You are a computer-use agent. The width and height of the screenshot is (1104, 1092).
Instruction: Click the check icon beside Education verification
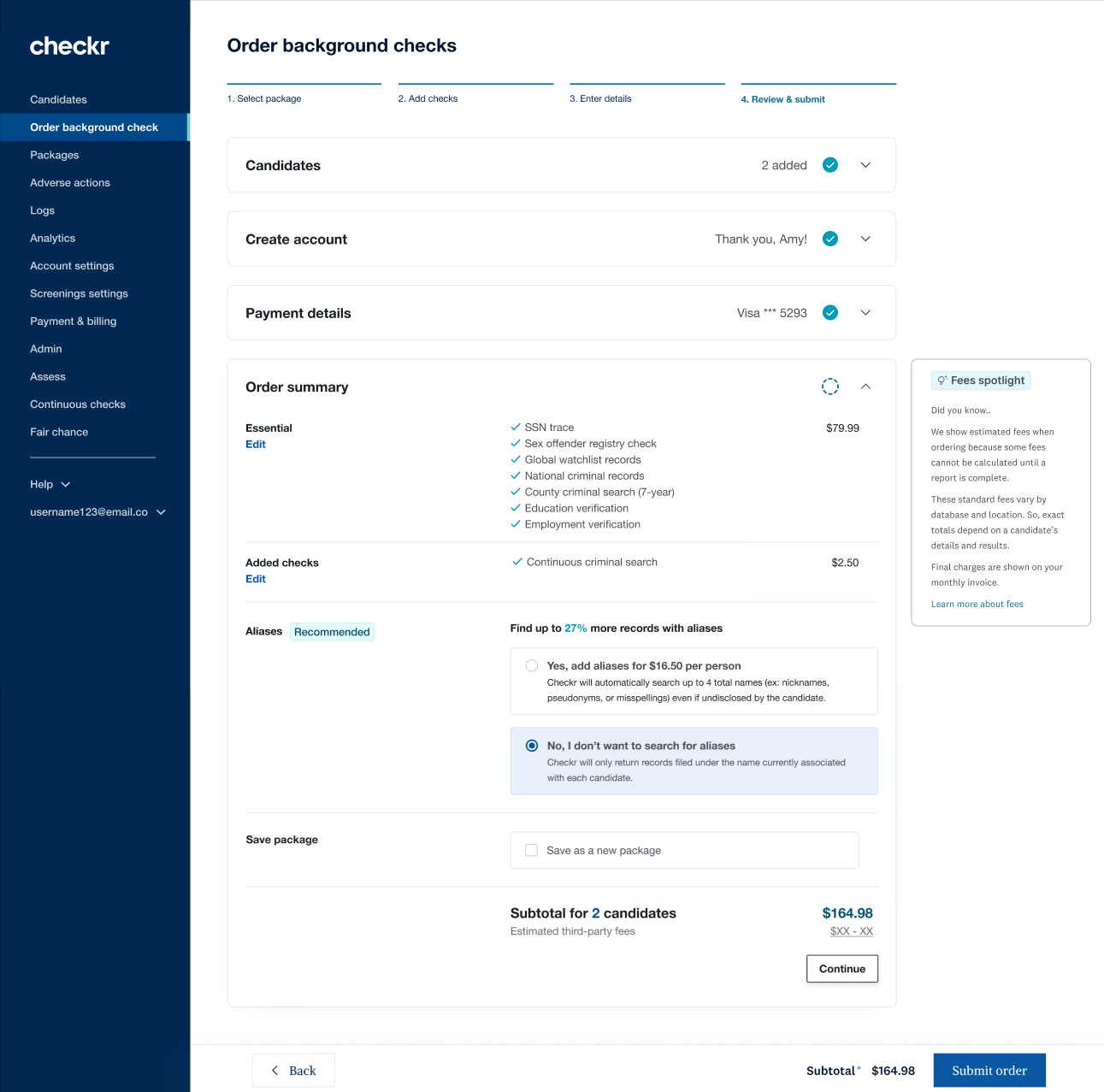[516, 508]
